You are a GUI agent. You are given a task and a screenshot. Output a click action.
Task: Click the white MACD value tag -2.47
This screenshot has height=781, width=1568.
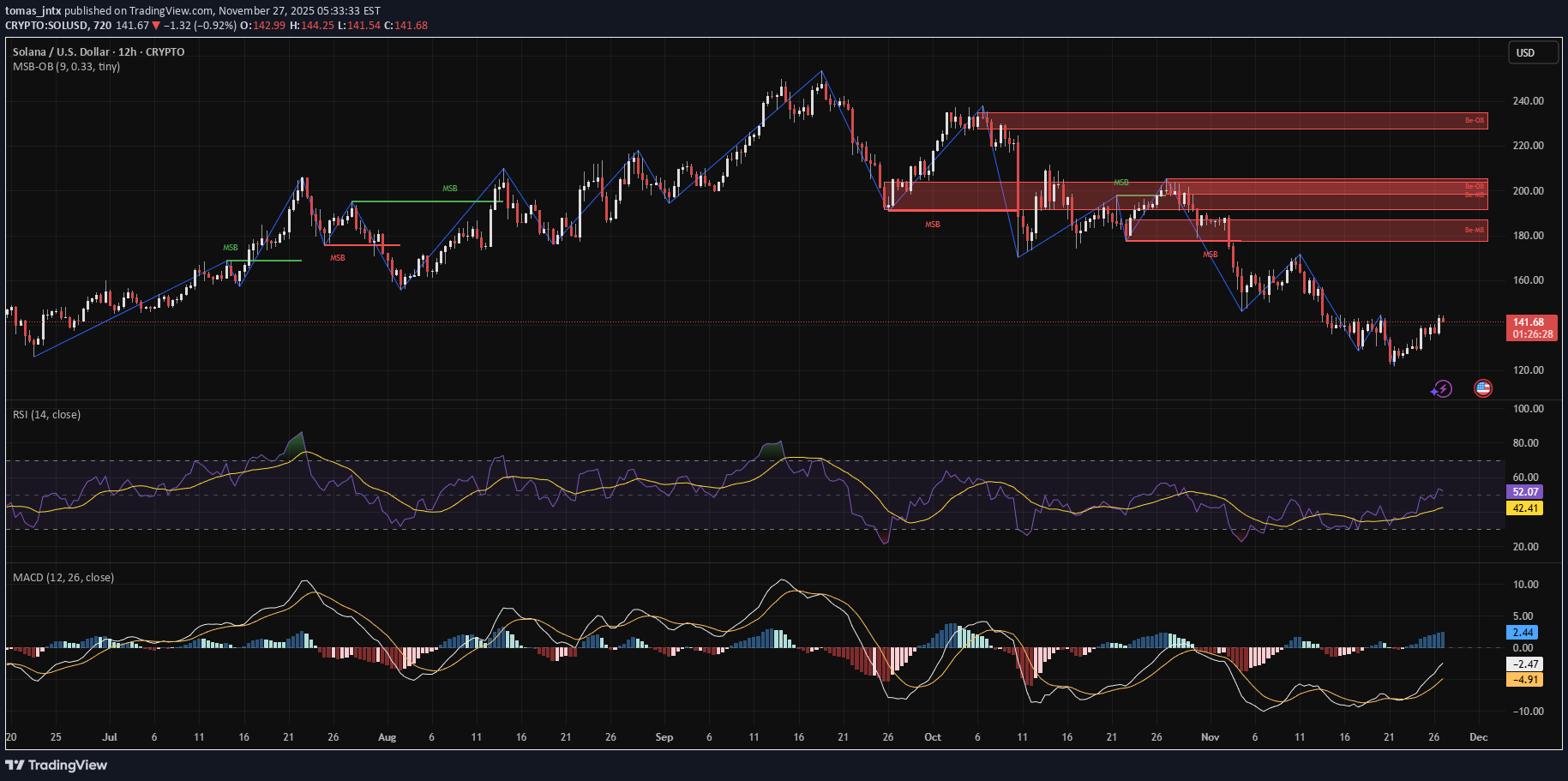pos(1524,664)
